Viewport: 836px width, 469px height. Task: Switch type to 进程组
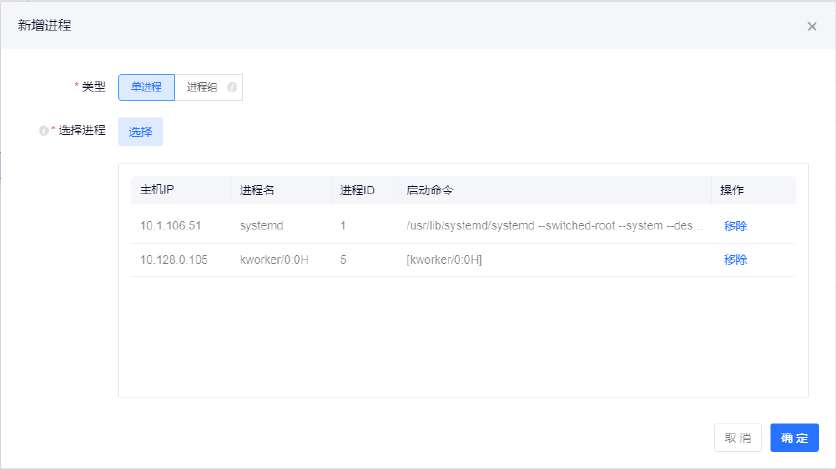(203, 87)
